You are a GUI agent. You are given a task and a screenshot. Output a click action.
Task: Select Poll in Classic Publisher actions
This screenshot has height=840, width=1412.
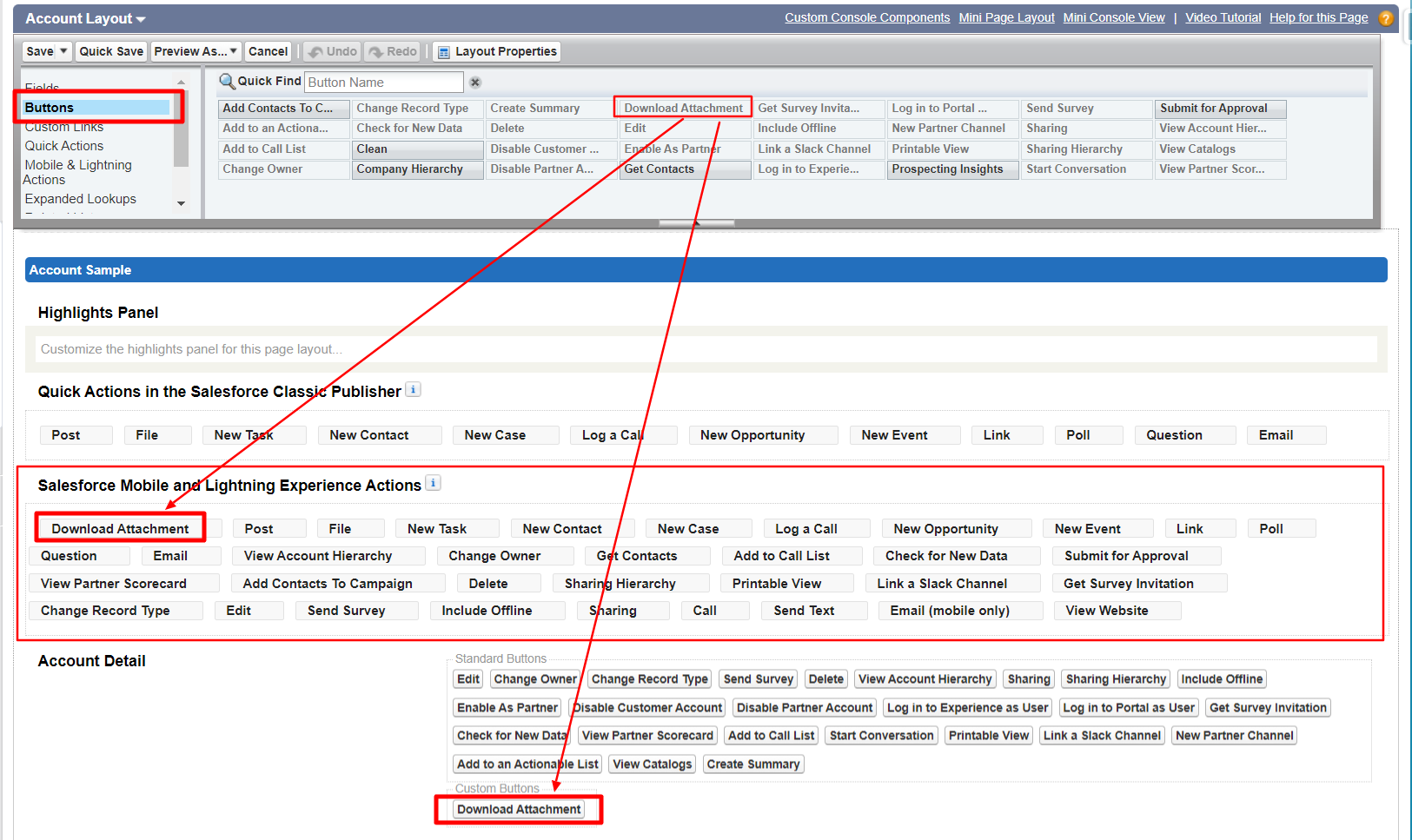point(1089,435)
